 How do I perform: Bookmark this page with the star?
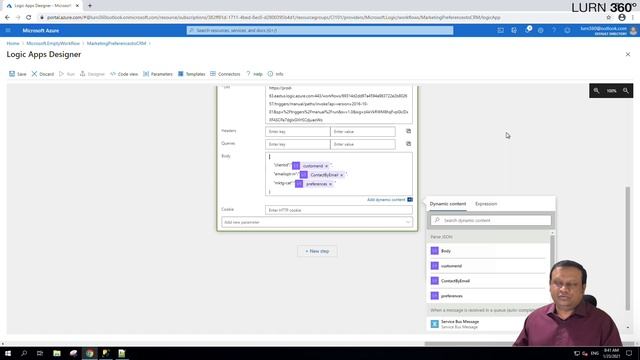[x=609, y=18]
